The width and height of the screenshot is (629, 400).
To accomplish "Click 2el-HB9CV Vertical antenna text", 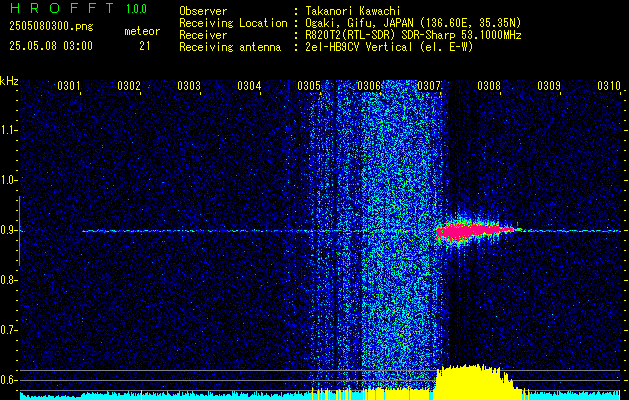I will point(389,47).
